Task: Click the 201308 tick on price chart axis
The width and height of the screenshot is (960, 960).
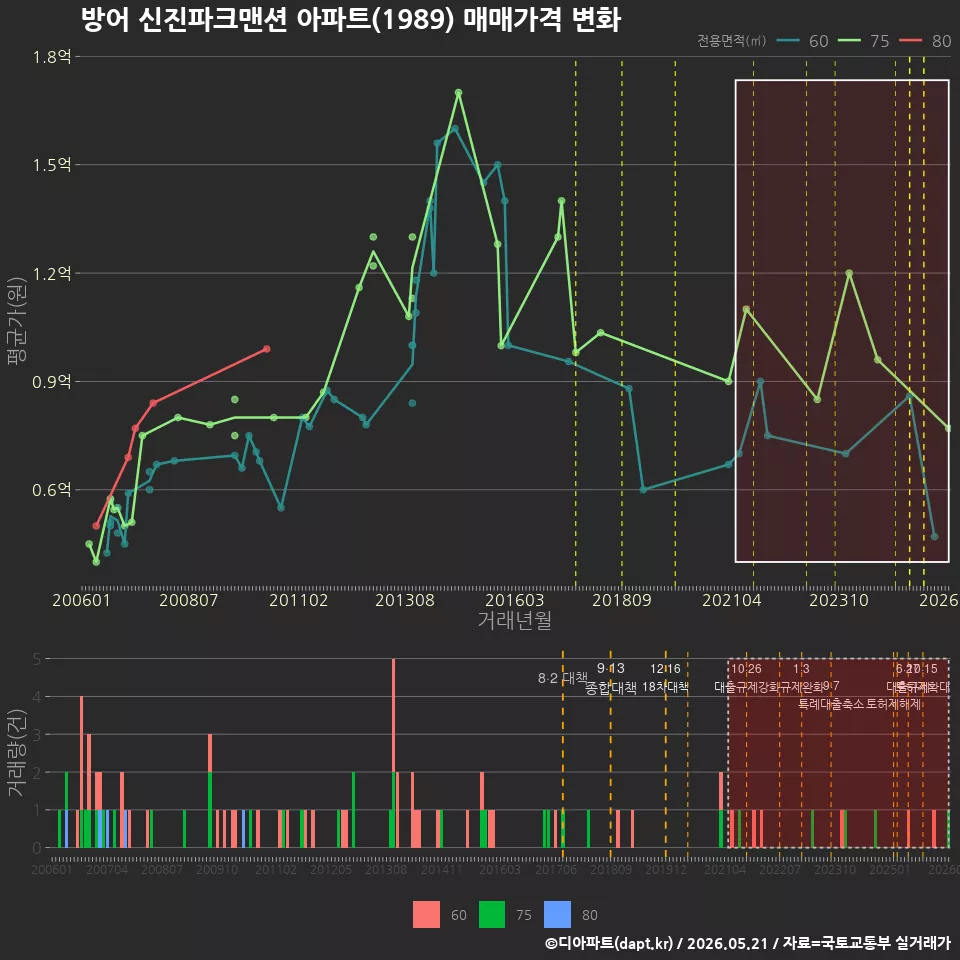Action: [x=405, y=600]
